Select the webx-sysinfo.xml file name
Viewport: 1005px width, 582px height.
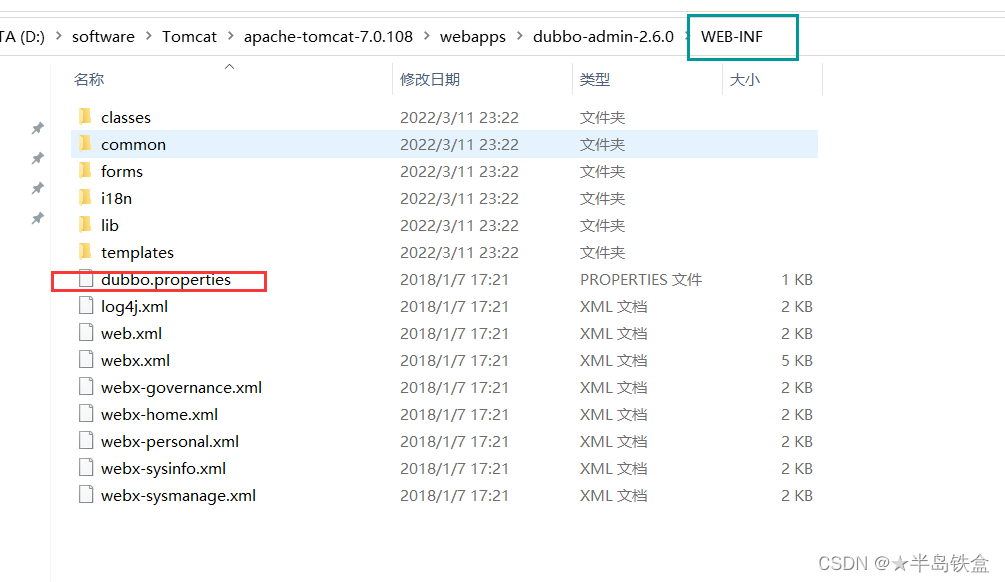[x=163, y=468]
